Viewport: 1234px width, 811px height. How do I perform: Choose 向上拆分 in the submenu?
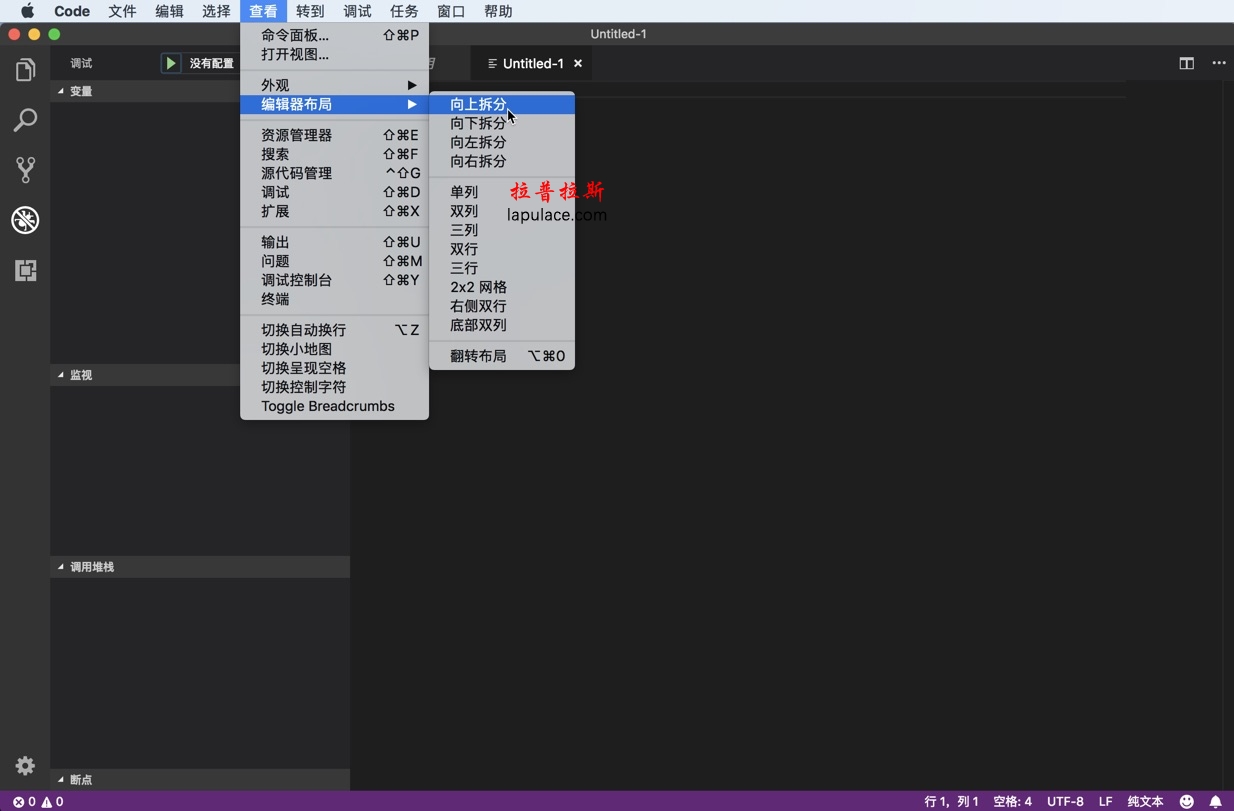point(502,104)
